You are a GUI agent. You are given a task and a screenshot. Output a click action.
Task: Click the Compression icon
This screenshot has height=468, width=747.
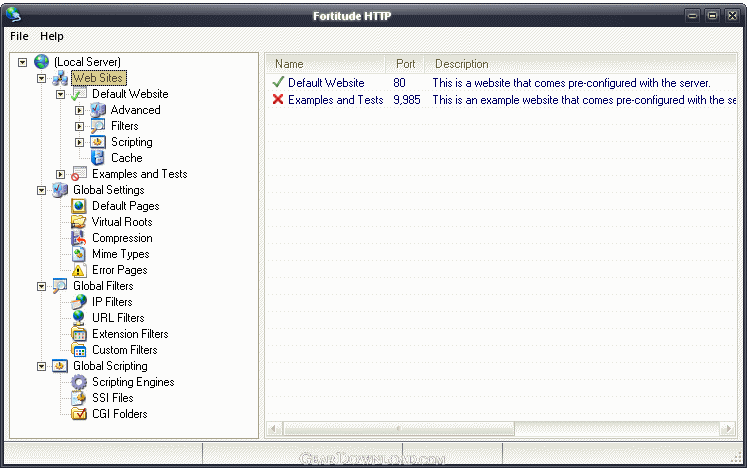[x=79, y=238]
